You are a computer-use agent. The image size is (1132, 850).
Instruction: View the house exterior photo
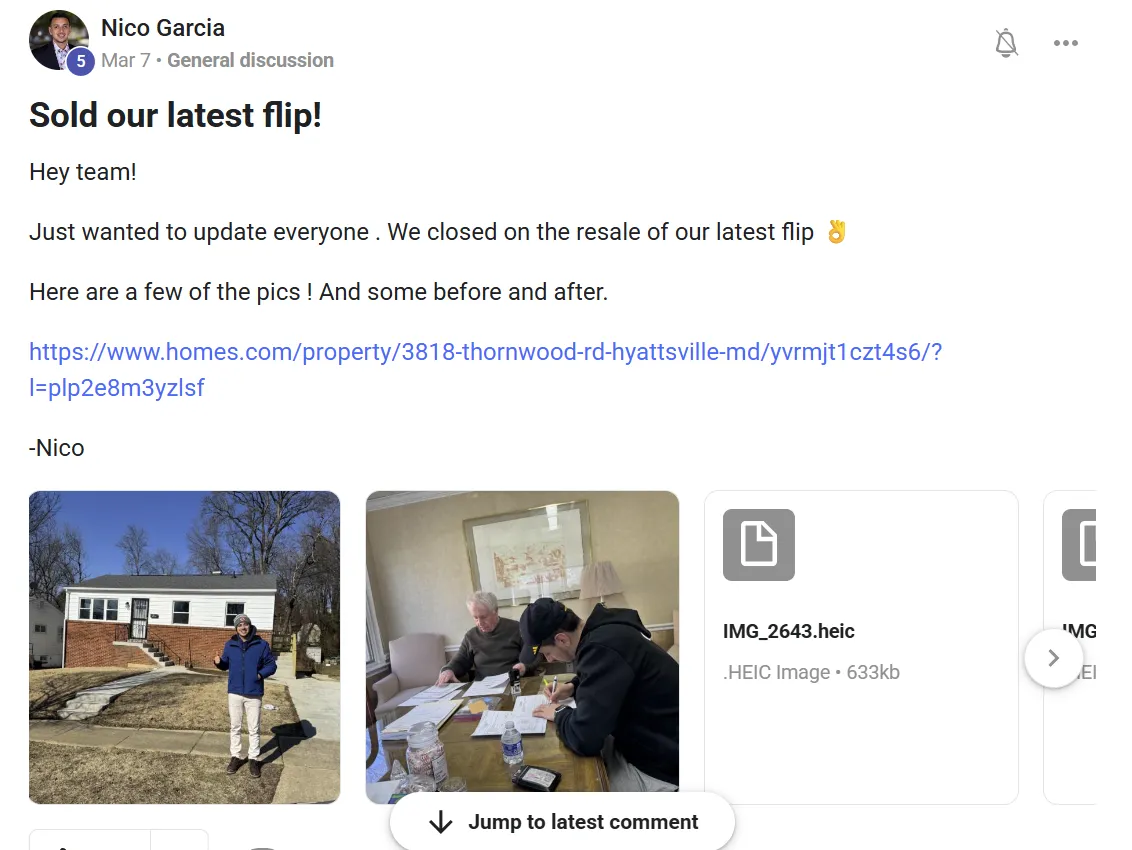[x=184, y=647]
